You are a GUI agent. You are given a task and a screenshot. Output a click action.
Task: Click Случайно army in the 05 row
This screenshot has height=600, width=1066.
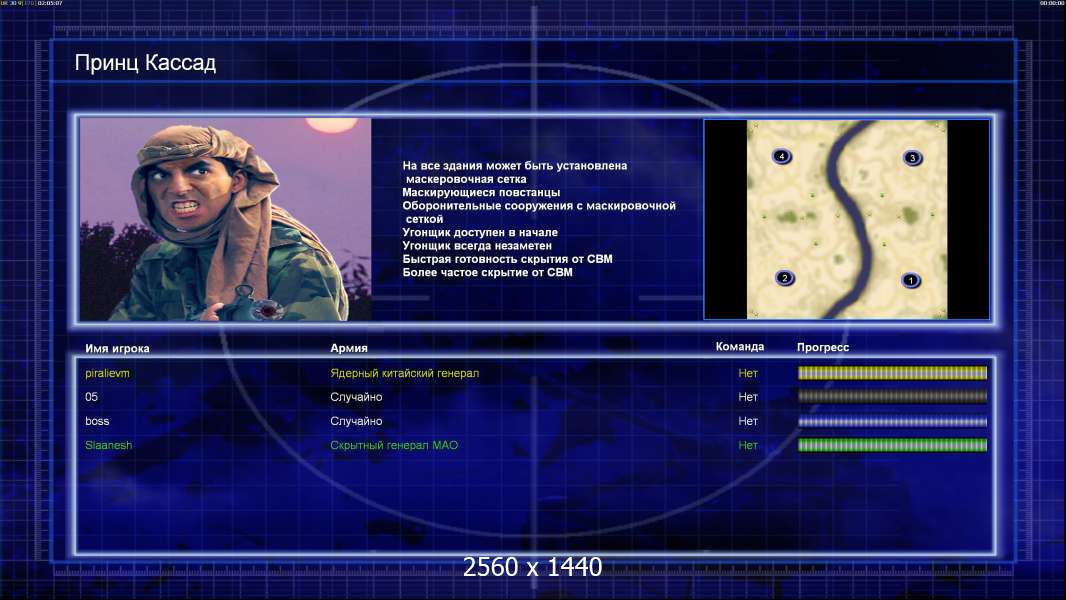tap(356, 397)
